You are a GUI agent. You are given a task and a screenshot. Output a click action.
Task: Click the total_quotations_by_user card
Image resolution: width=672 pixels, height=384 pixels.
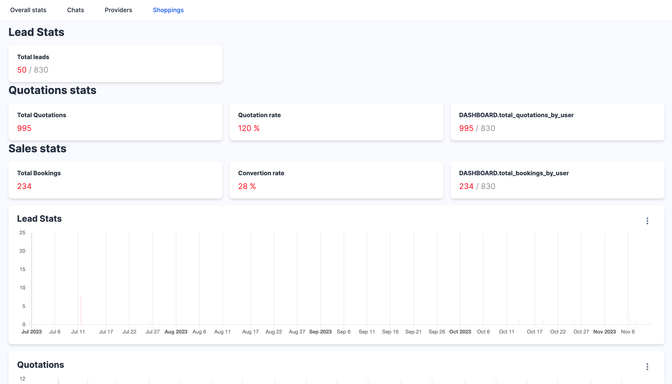pyautogui.click(x=557, y=122)
